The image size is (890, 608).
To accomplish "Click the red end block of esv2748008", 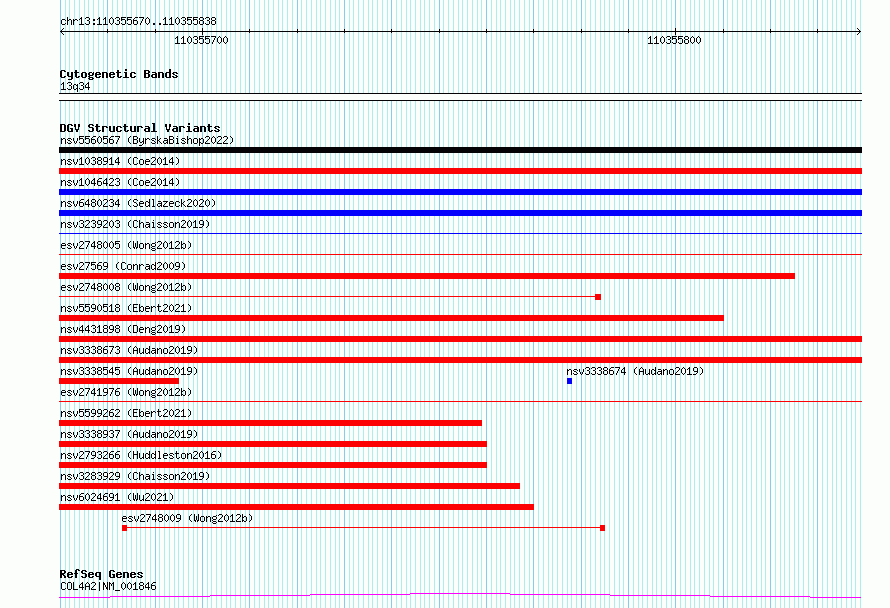I will pyautogui.click(x=598, y=297).
